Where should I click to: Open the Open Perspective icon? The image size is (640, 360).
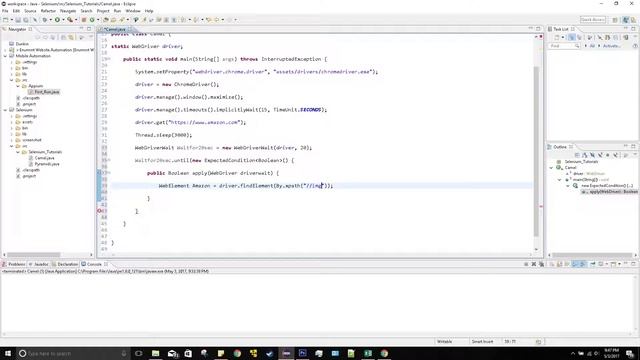(615, 20)
